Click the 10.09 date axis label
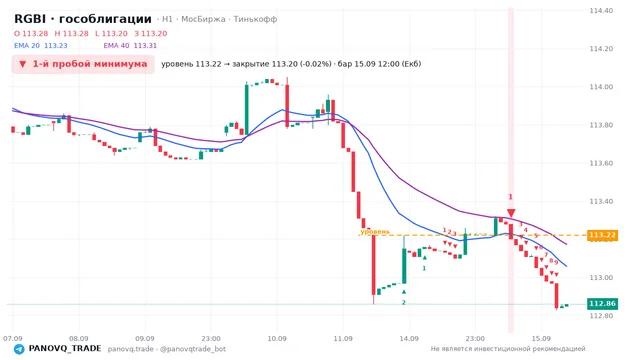Screen dimensions: 640x360 [277, 339]
